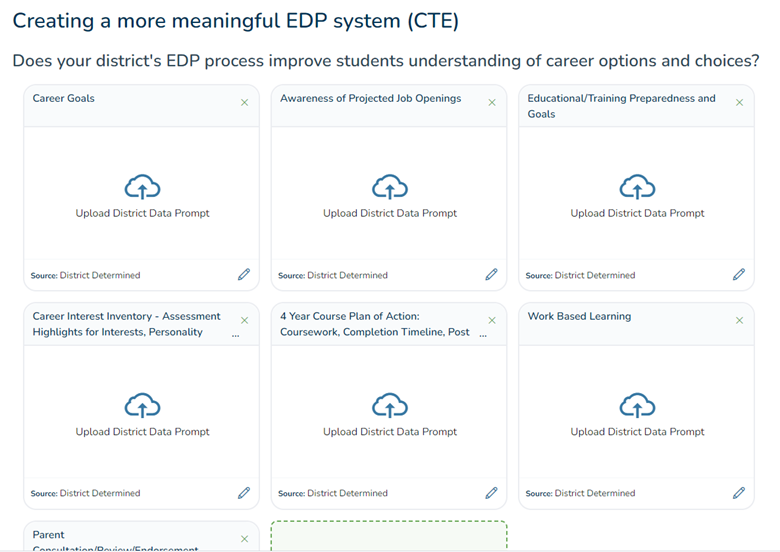Image resolution: width=780 pixels, height=552 pixels.
Task: Upload data for Work Based Learning card
Action: point(637,405)
